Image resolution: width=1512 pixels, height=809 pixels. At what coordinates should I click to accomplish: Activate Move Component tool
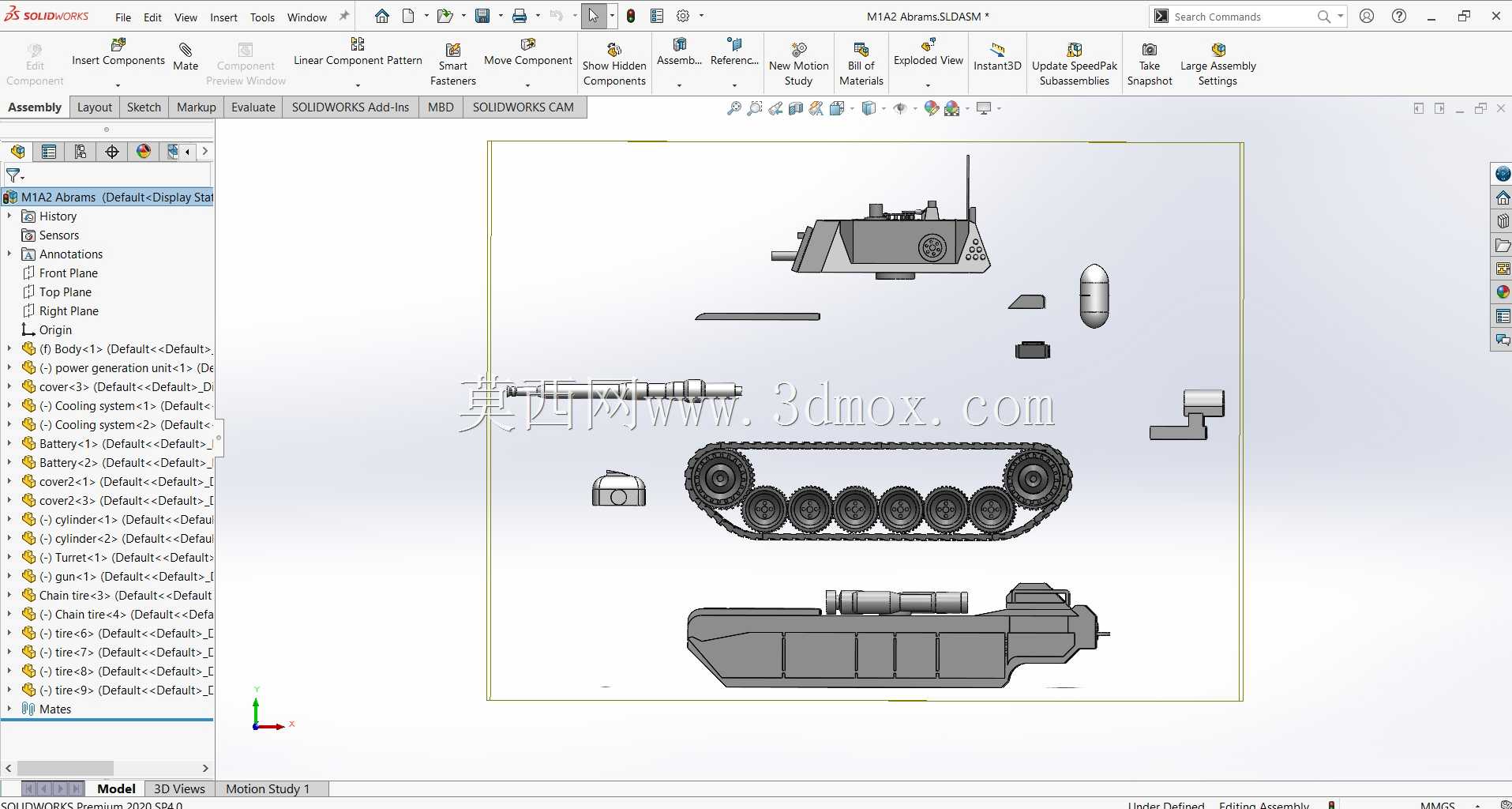pyautogui.click(x=527, y=52)
